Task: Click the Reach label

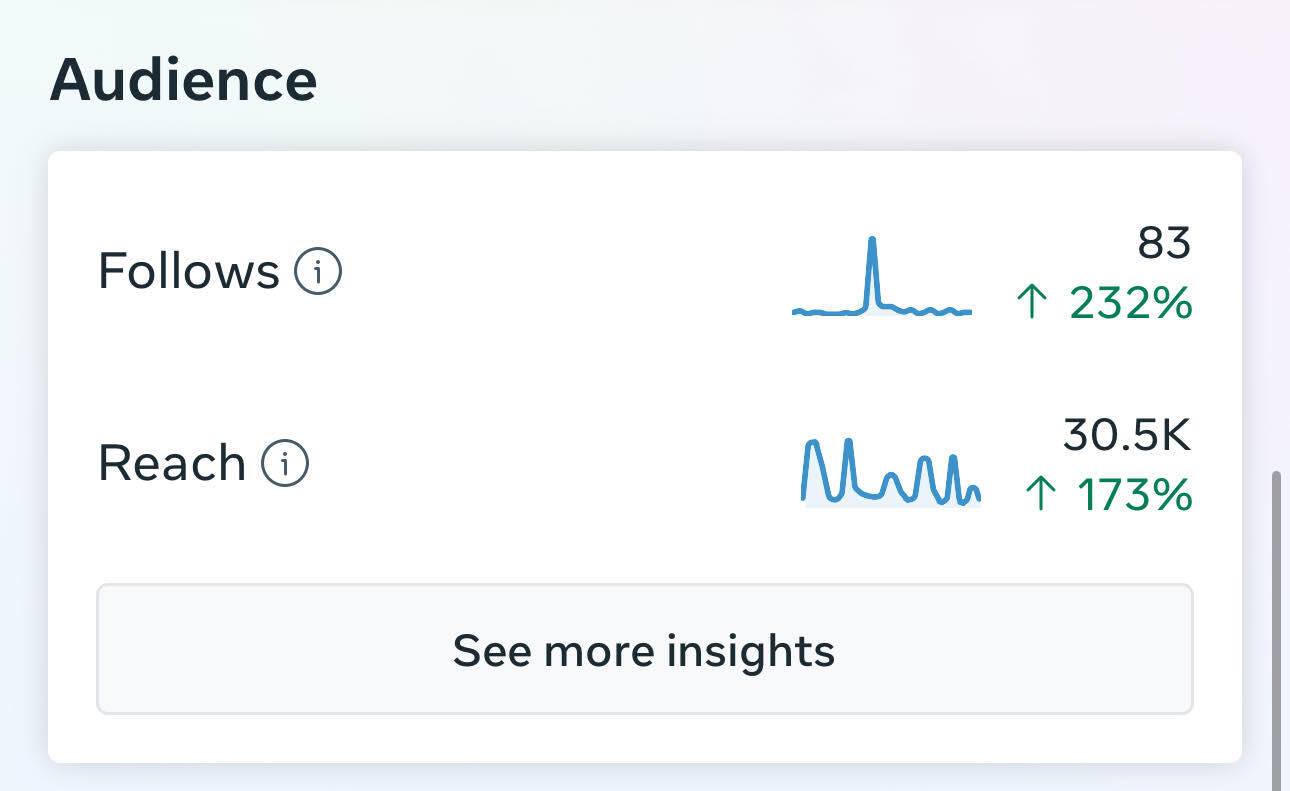Action: 172,463
